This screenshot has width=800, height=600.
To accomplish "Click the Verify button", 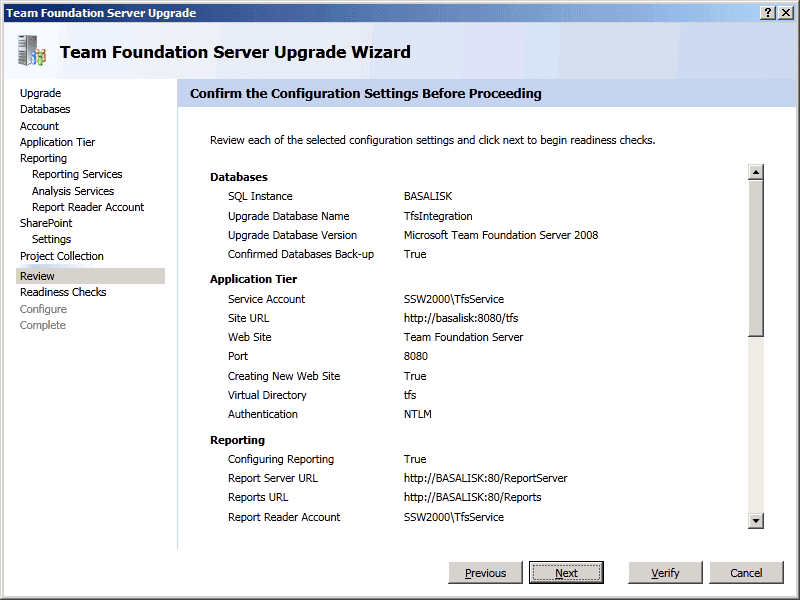I will [x=665, y=573].
